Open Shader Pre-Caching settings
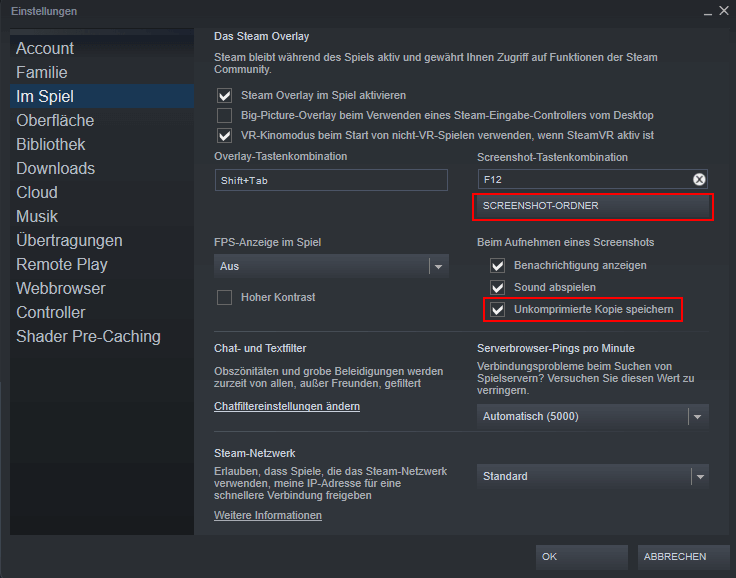The height and width of the screenshot is (578, 736). click(102, 336)
